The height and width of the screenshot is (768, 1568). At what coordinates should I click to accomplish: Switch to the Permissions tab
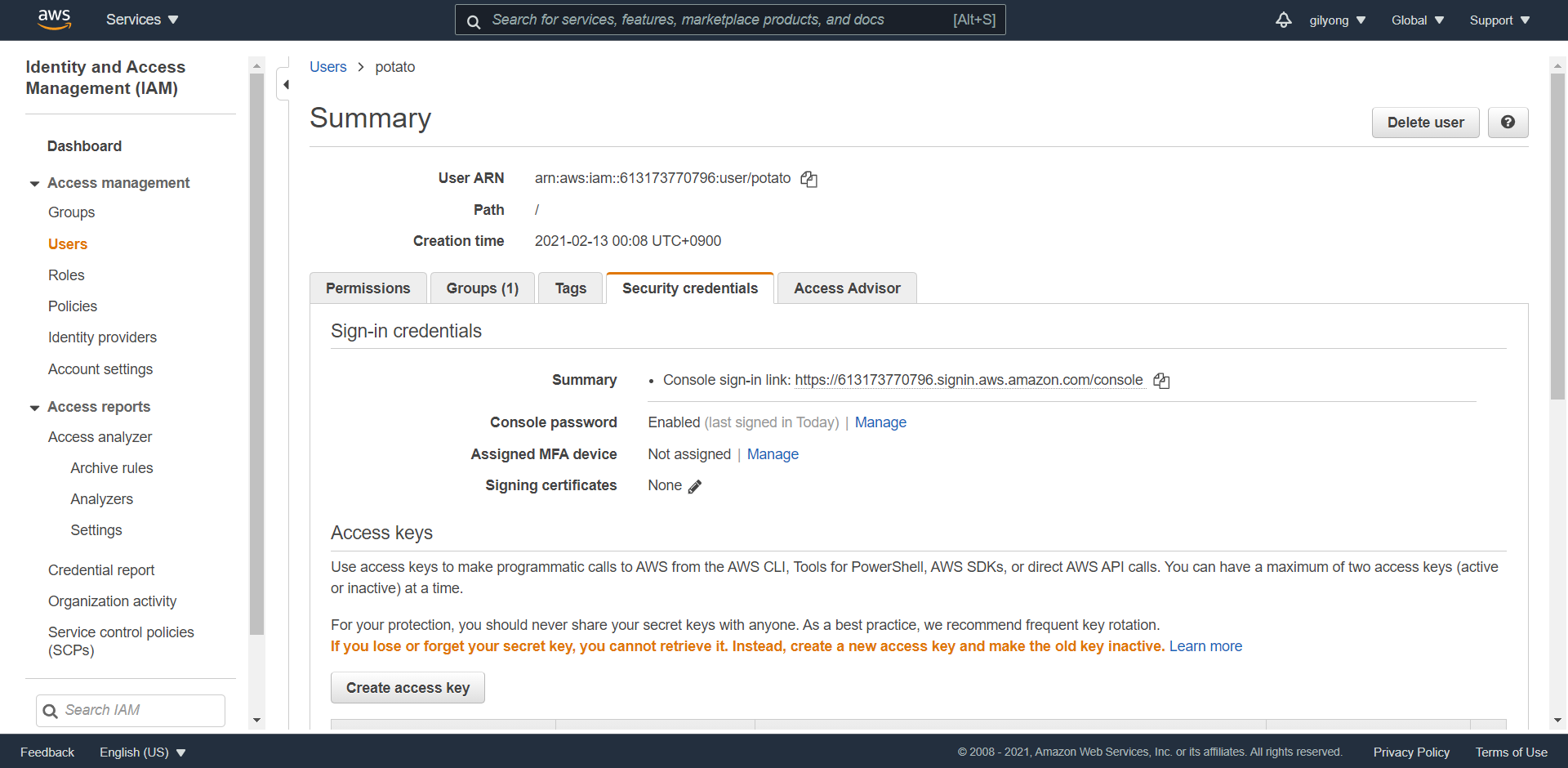[368, 288]
